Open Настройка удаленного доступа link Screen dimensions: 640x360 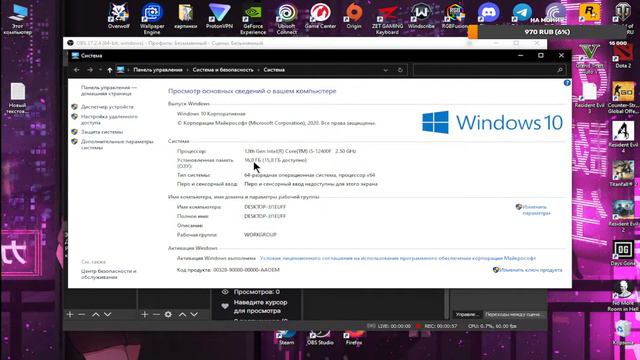click(109, 120)
